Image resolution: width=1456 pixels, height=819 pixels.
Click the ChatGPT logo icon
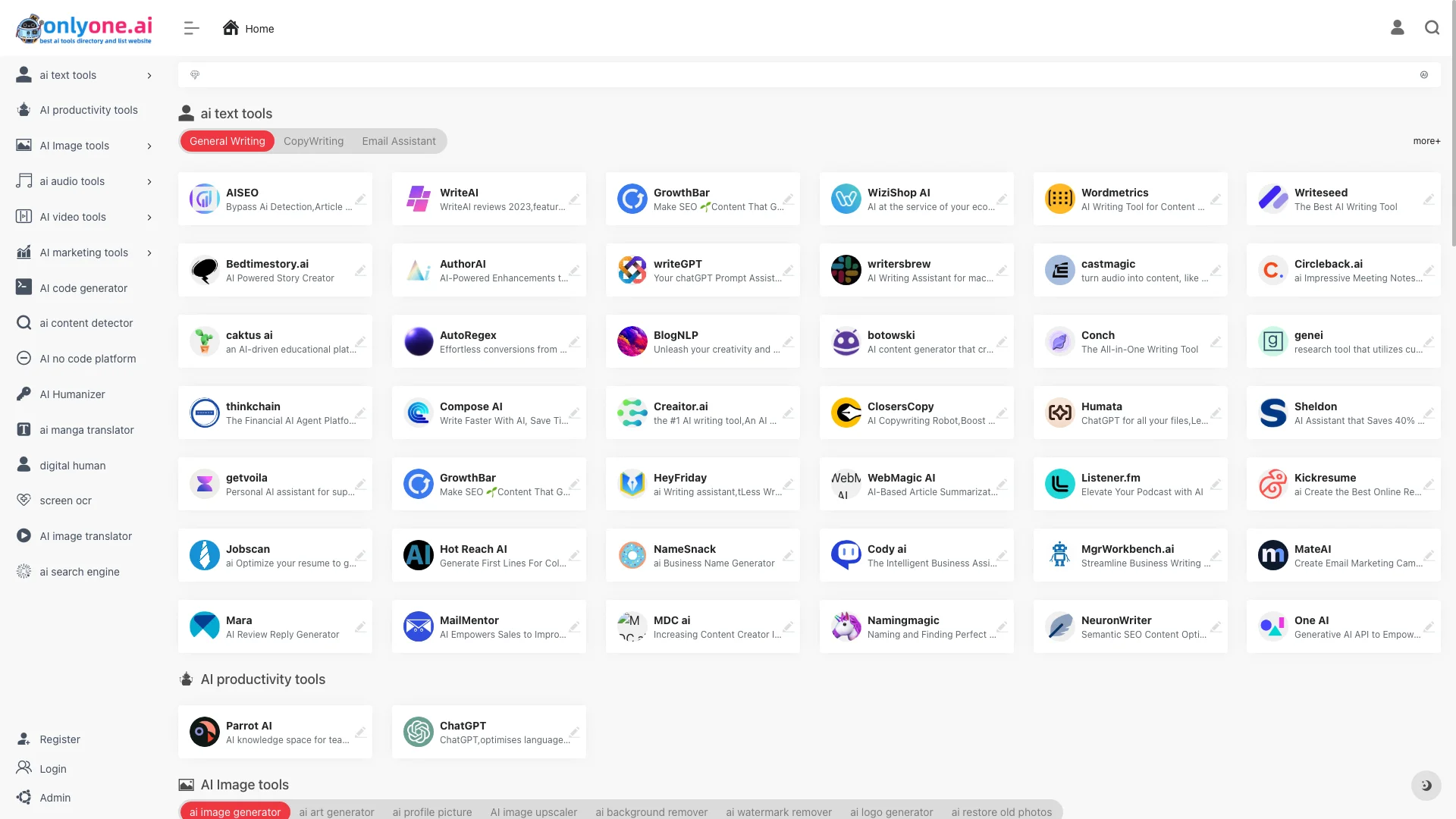pos(419,732)
